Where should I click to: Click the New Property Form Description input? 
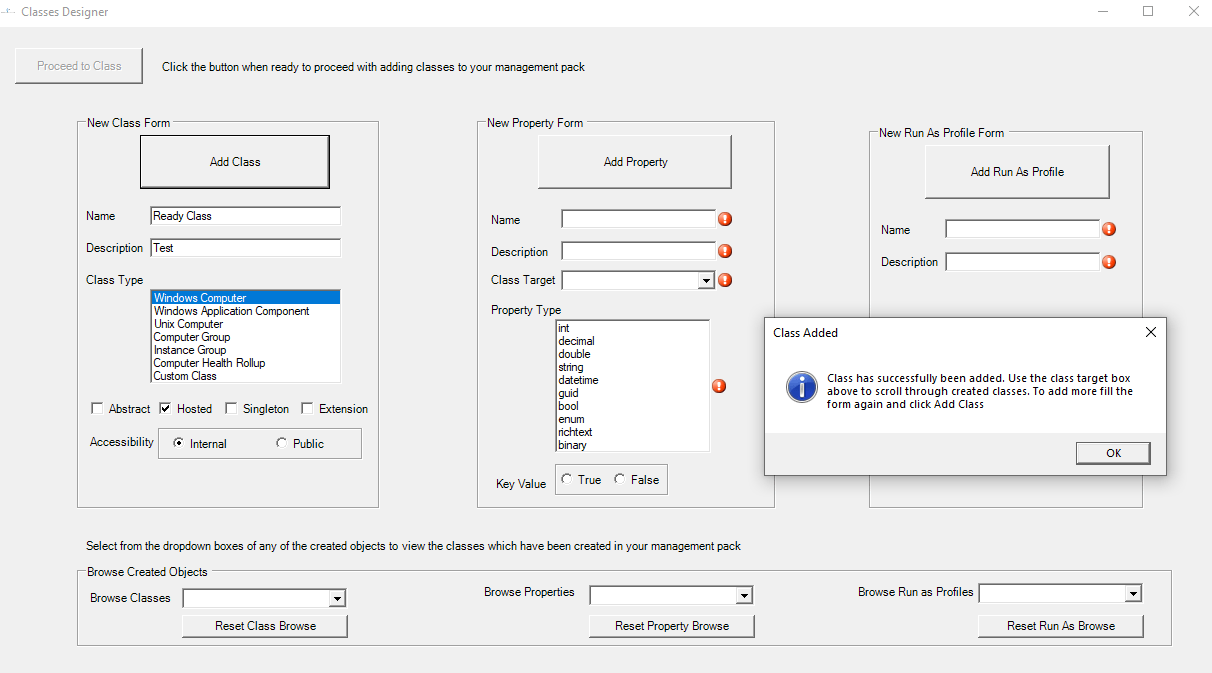[x=638, y=251]
